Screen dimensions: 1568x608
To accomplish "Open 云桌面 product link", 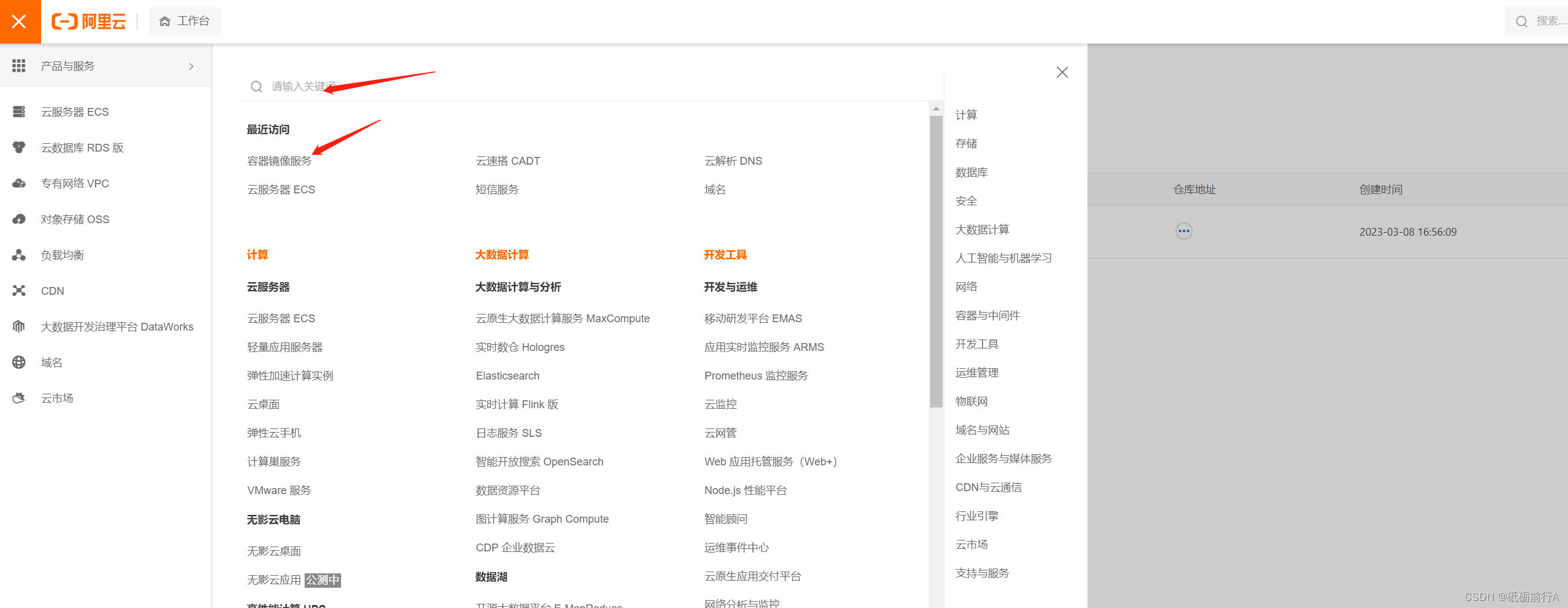I will click(264, 405).
